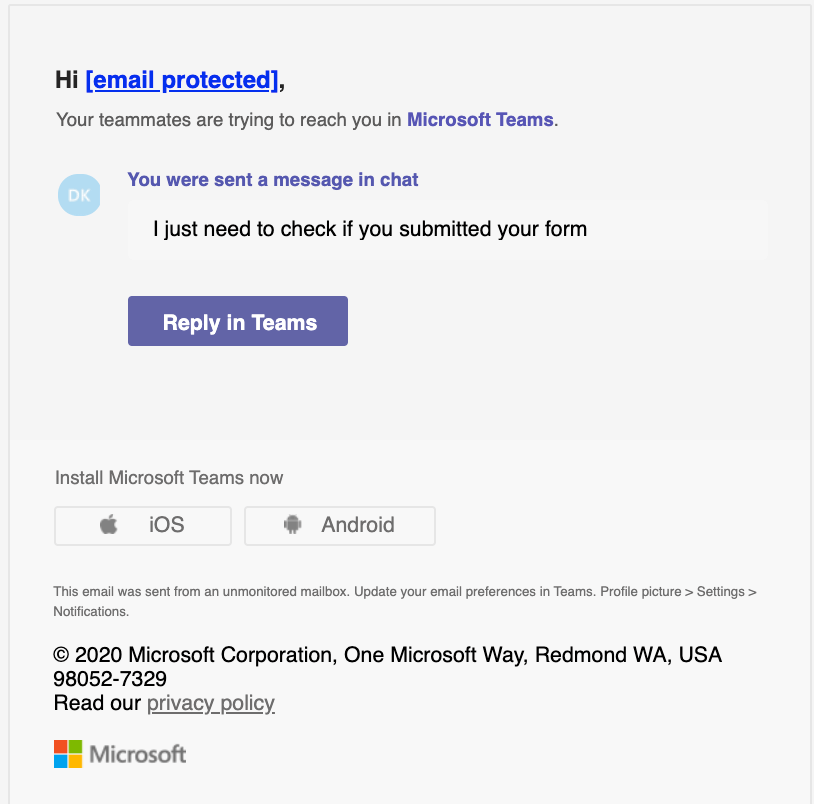Click the Apple logo on the iOS button

(x=110, y=525)
